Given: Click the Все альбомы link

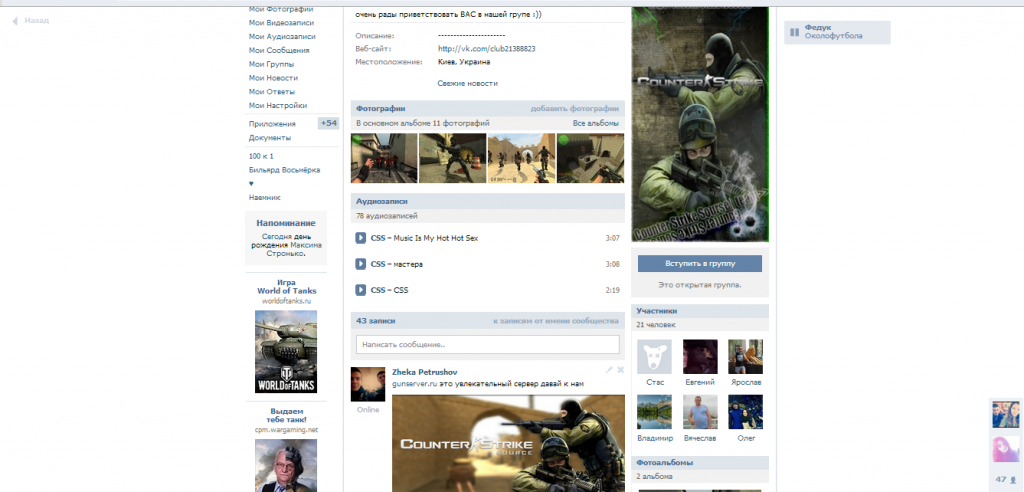Looking at the screenshot, I should coord(595,123).
